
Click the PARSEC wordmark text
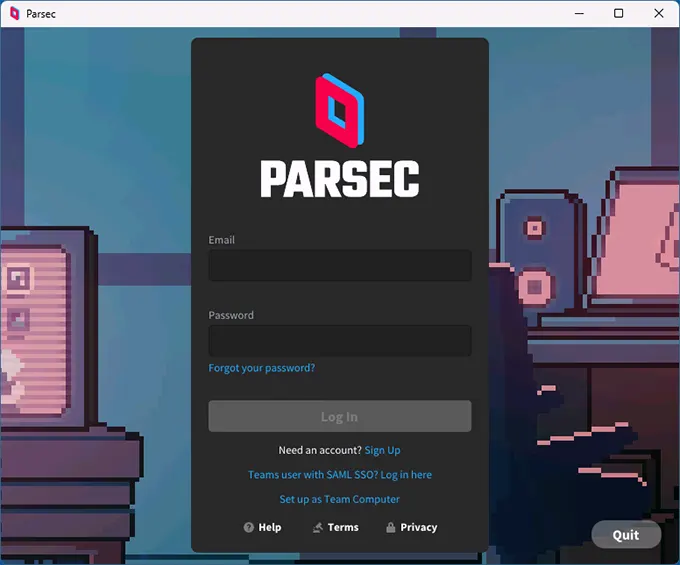(x=340, y=179)
